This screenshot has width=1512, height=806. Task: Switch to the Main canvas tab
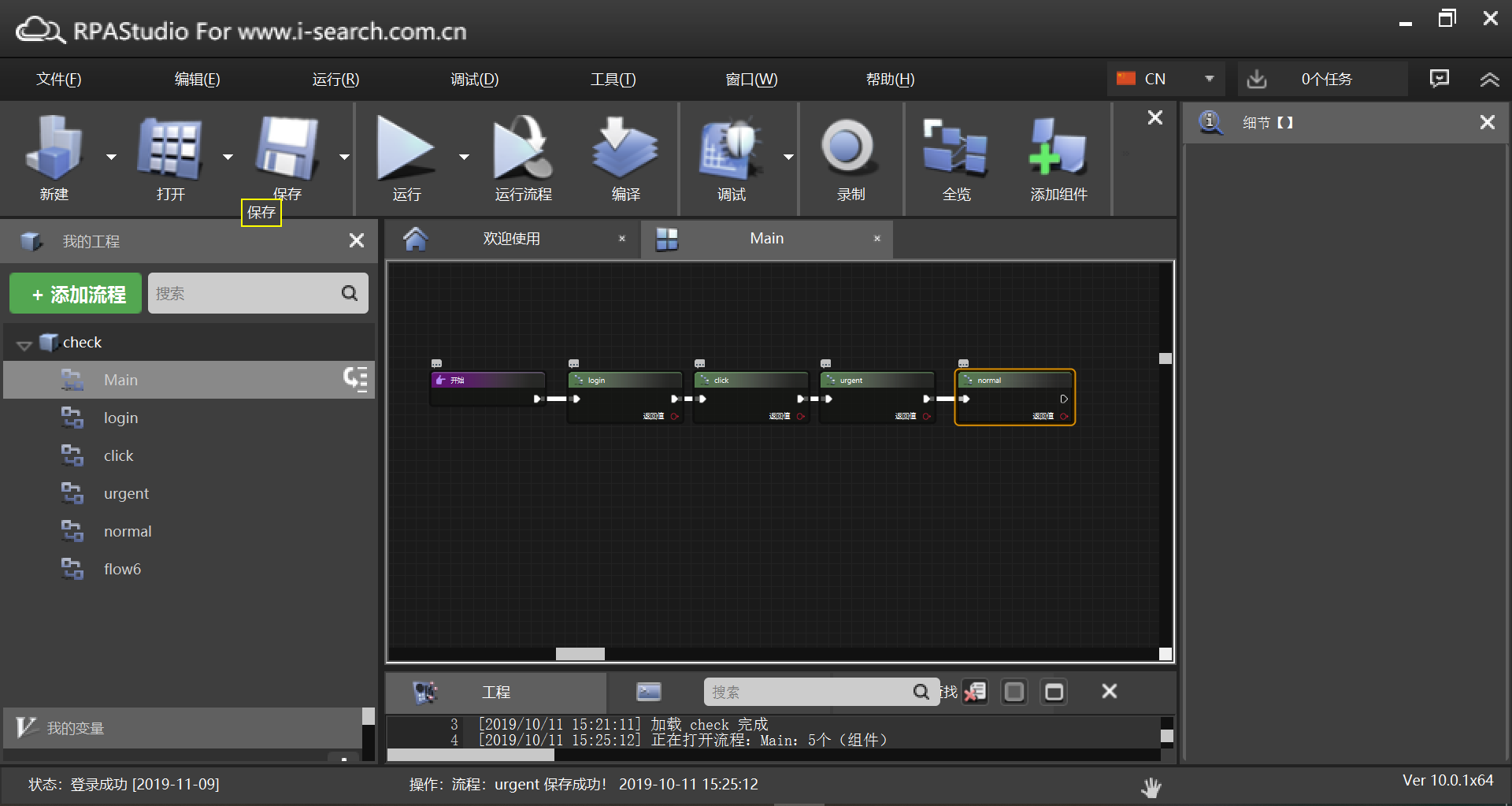point(766,239)
